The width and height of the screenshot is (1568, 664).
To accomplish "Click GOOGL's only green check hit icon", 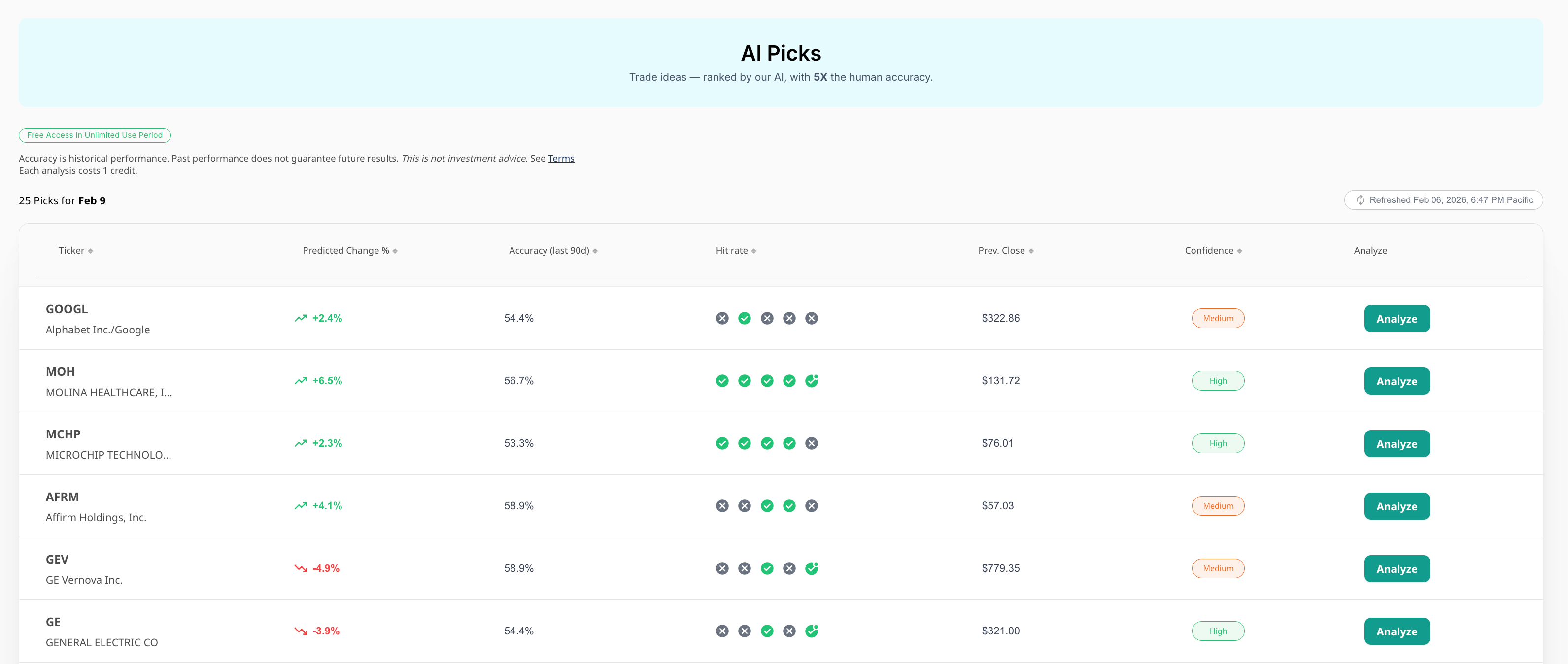I will [744, 318].
